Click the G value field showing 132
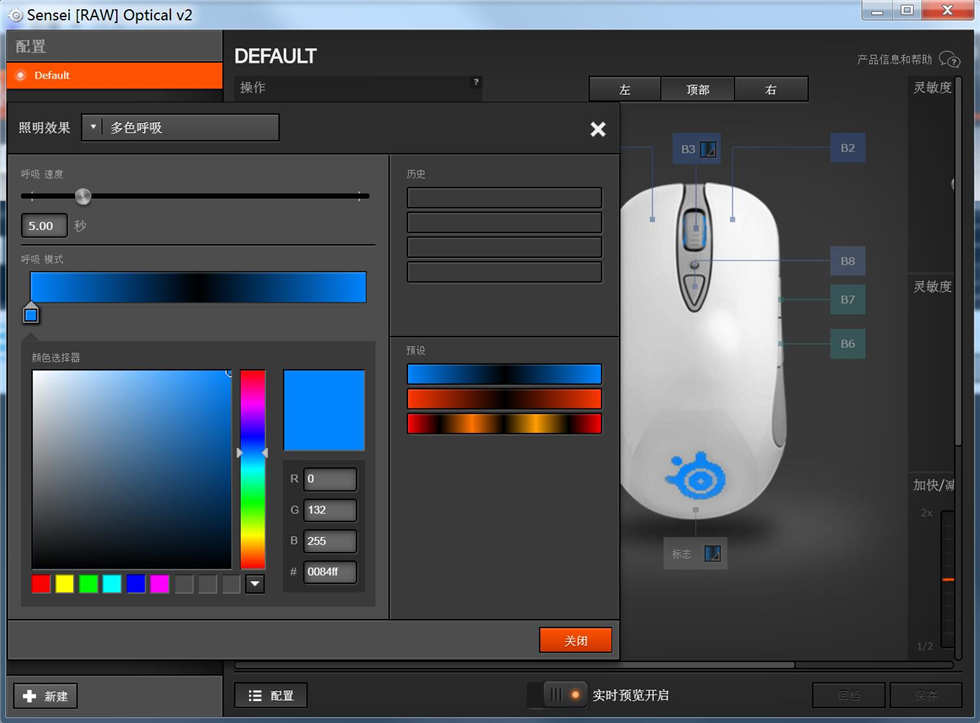 click(x=330, y=510)
